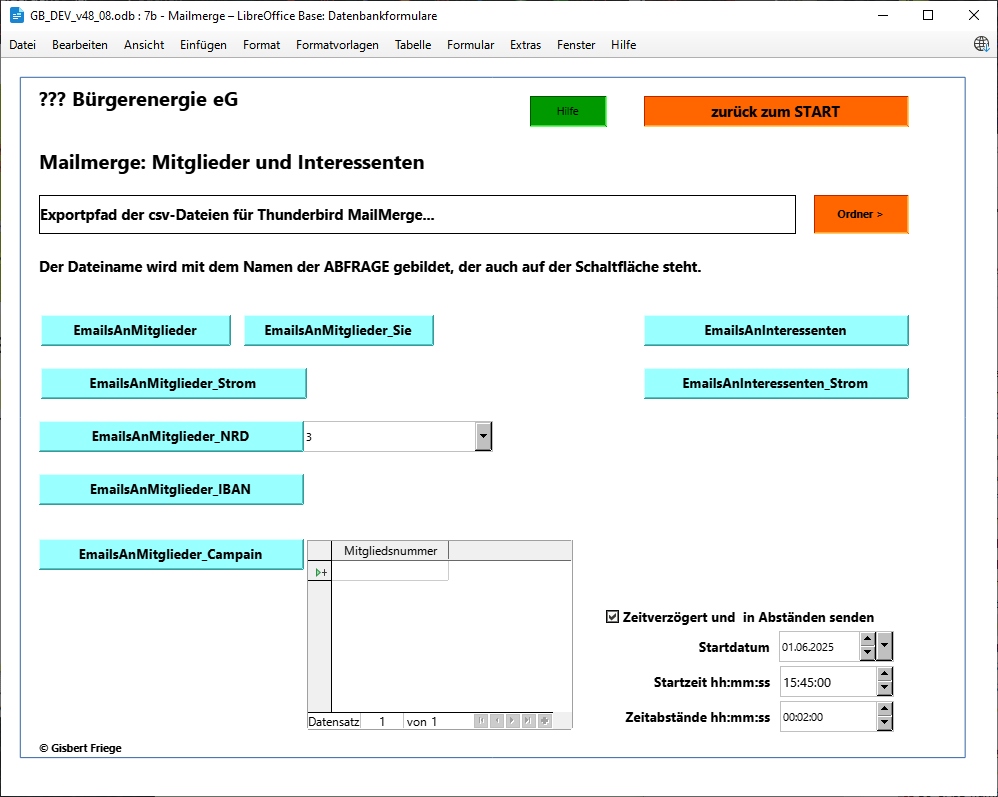Screen dimensions: 998x797
Task: Click the EmailsAnMitglieder button
Action: 136,330
